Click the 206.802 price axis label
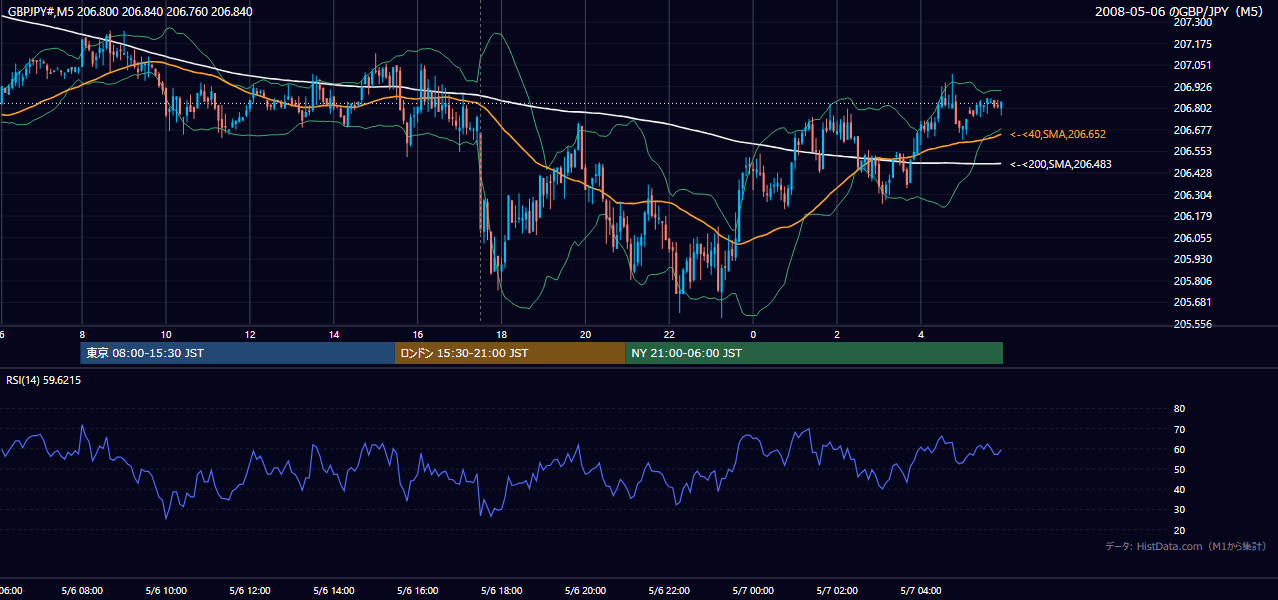Screen dimensions: 1278x600 (x=1193, y=108)
